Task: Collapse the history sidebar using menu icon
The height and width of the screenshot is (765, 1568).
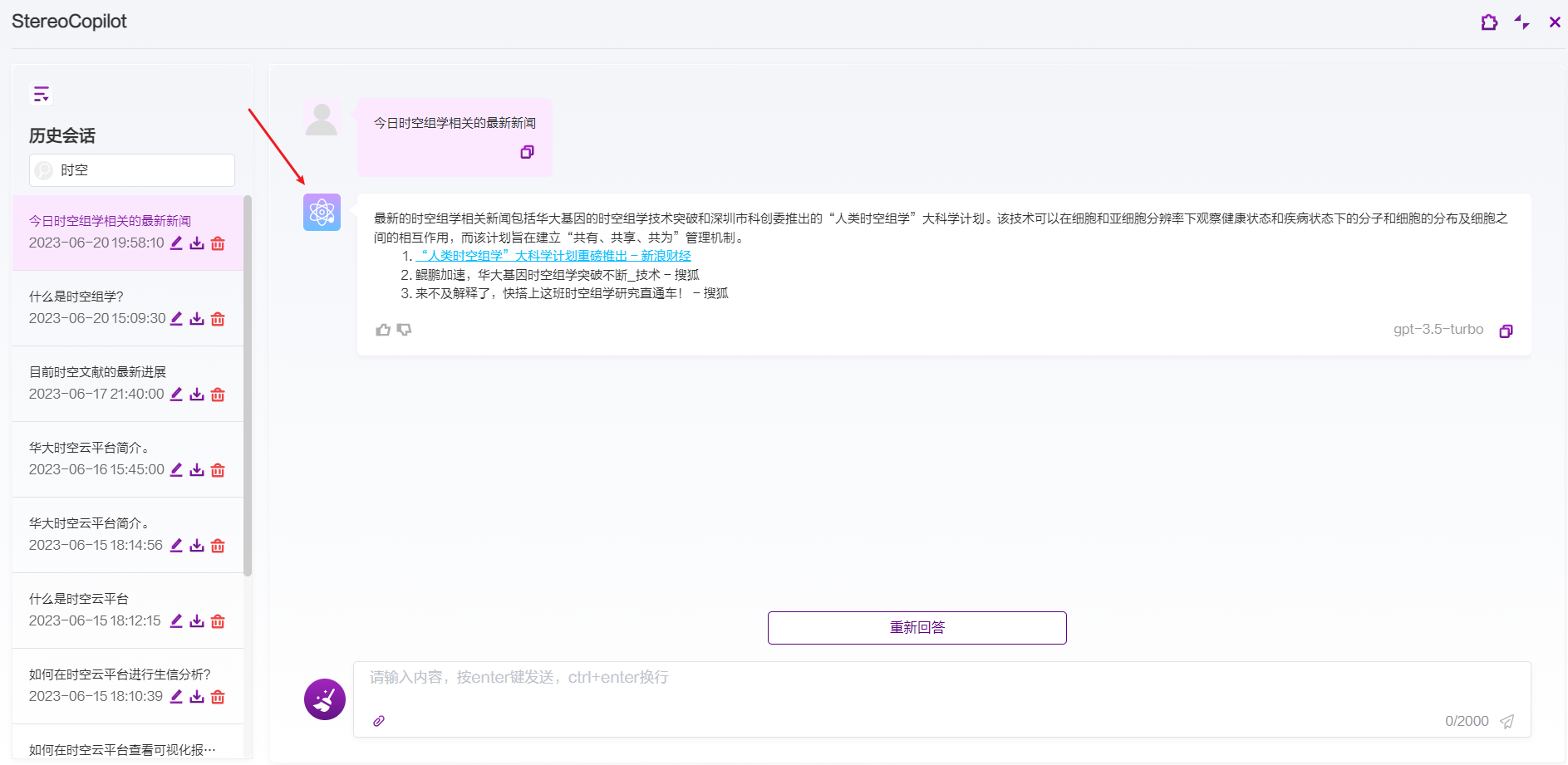Action: click(x=41, y=94)
